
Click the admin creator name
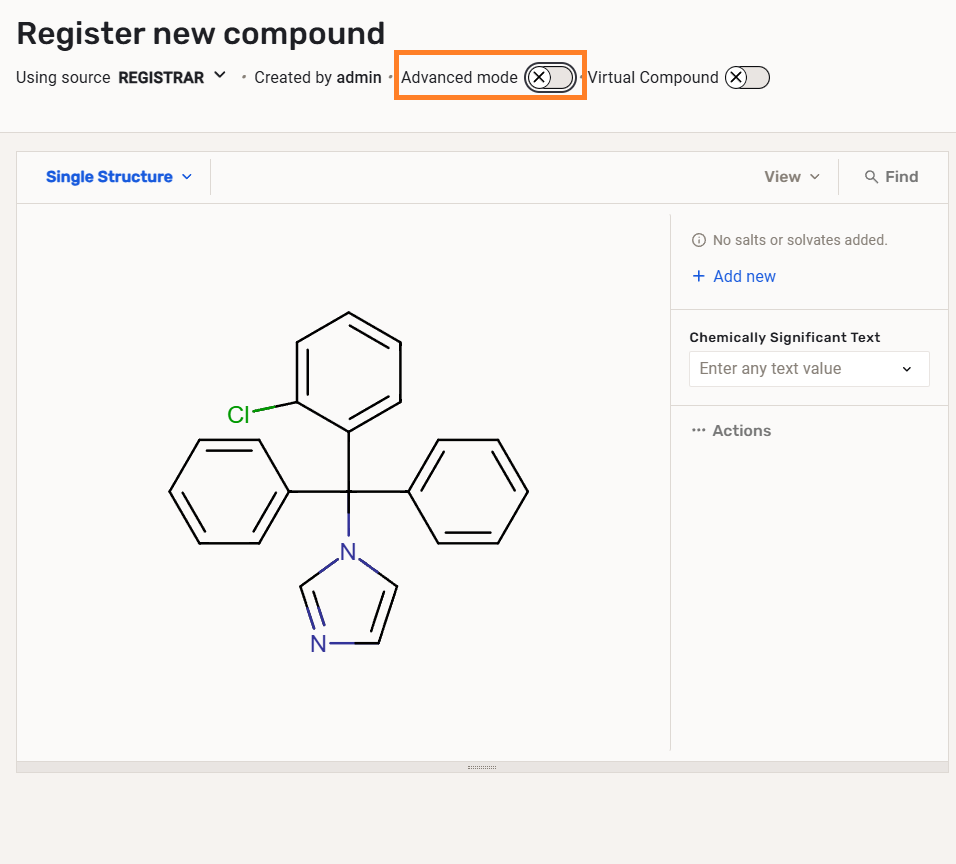tap(359, 77)
